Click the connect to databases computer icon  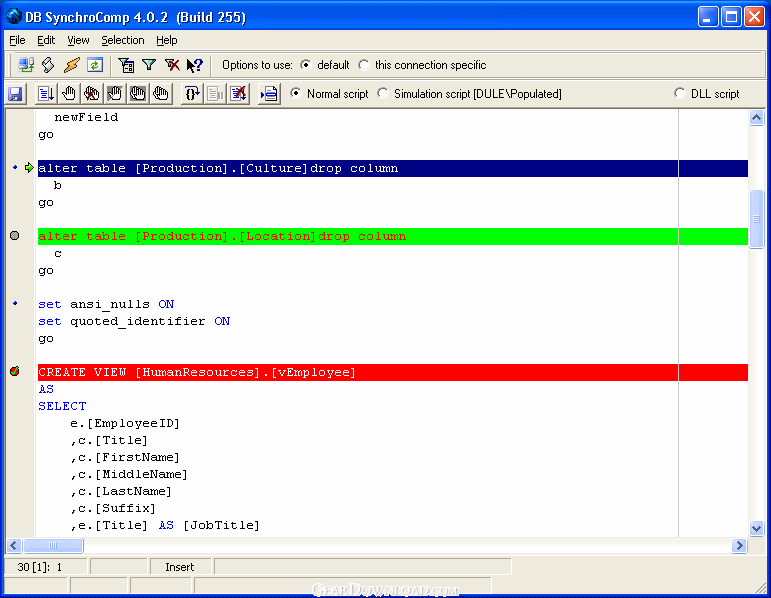(26, 65)
